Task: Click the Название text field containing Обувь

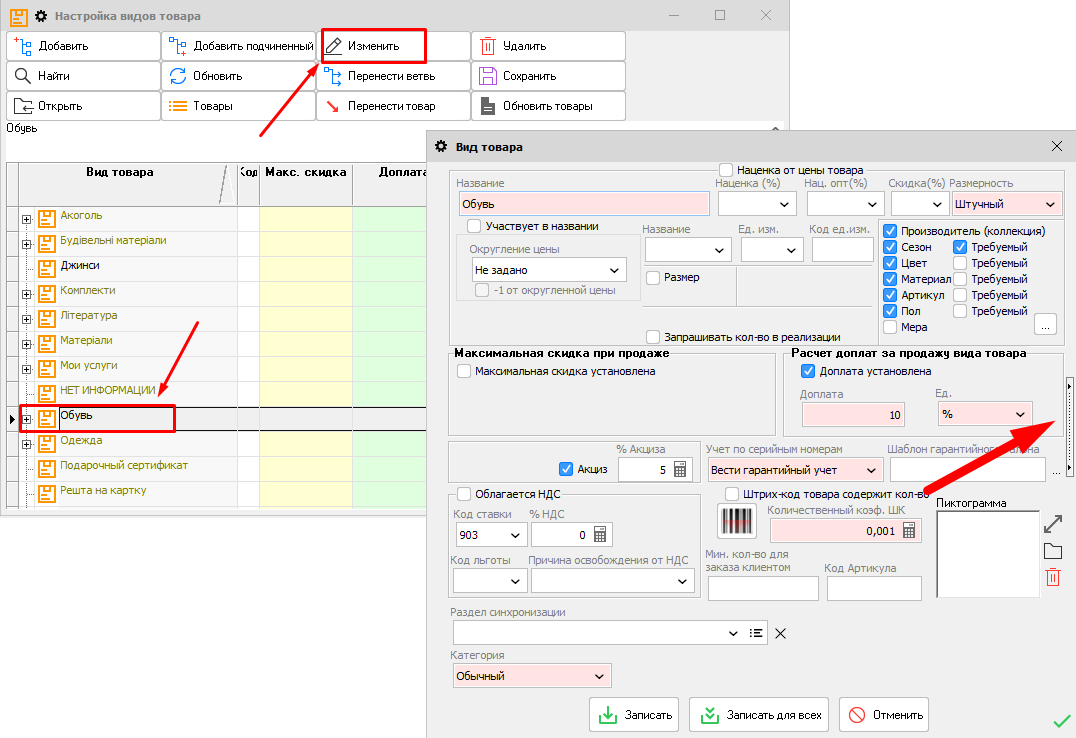Action: click(x=583, y=204)
